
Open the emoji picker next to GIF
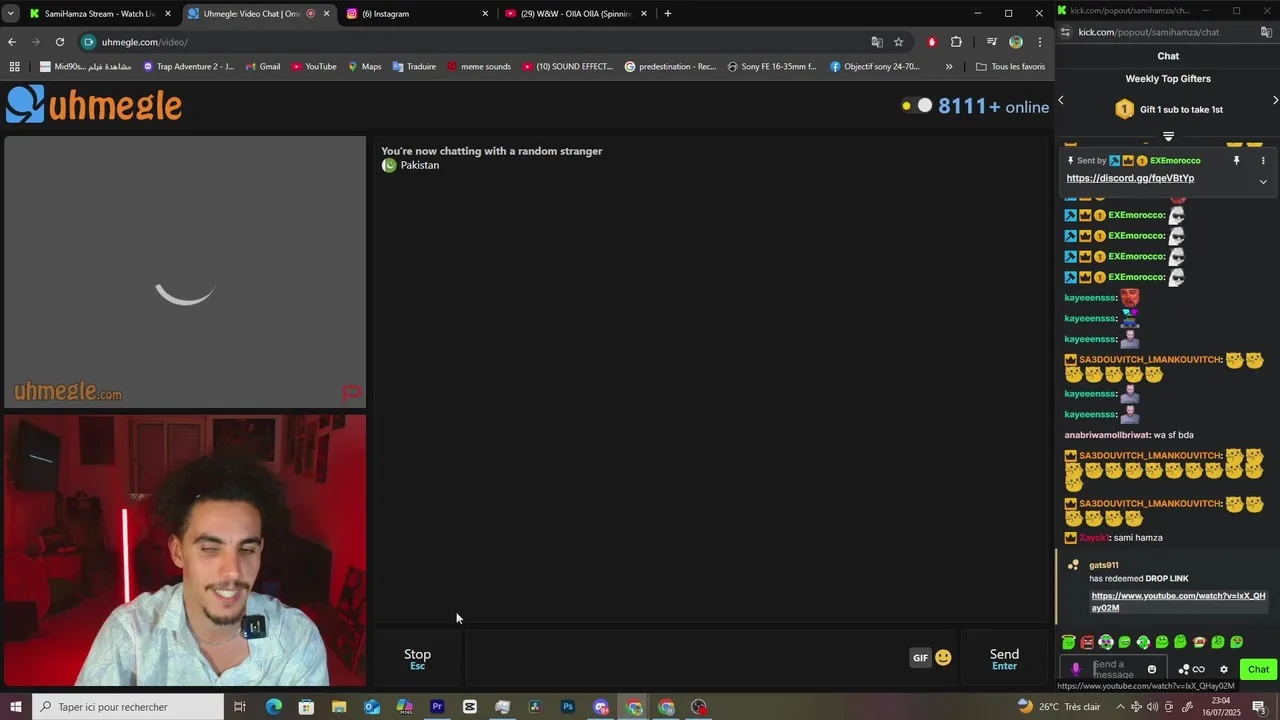pyautogui.click(x=943, y=658)
